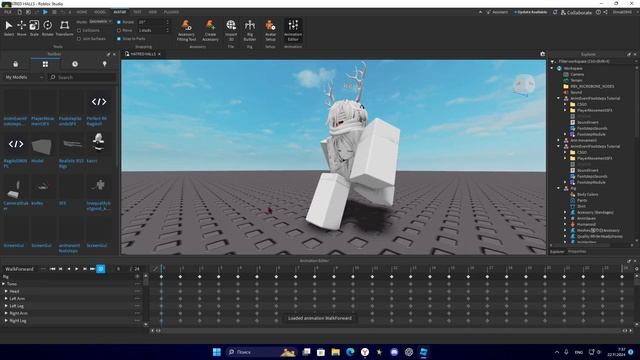The width and height of the screenshot is (640, 360).
Task: Activate the Scale tool
Action: click(x=34, y=28)
